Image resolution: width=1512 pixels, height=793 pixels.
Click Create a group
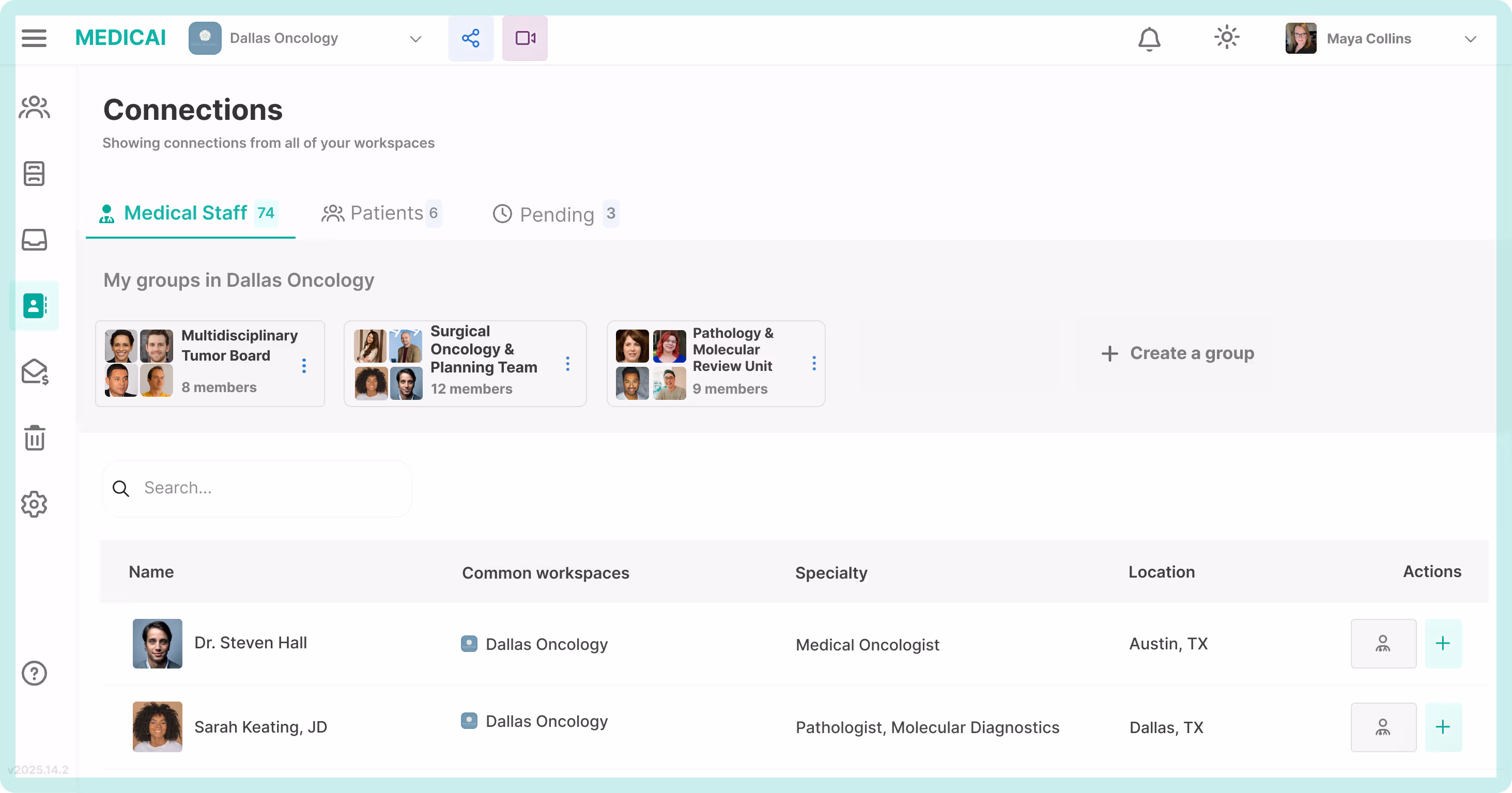pos(1178,353)
